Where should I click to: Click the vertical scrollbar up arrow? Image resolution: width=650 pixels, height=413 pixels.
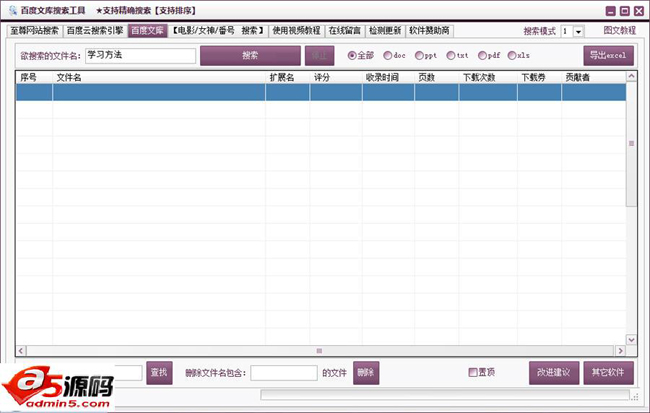[631, 76]
